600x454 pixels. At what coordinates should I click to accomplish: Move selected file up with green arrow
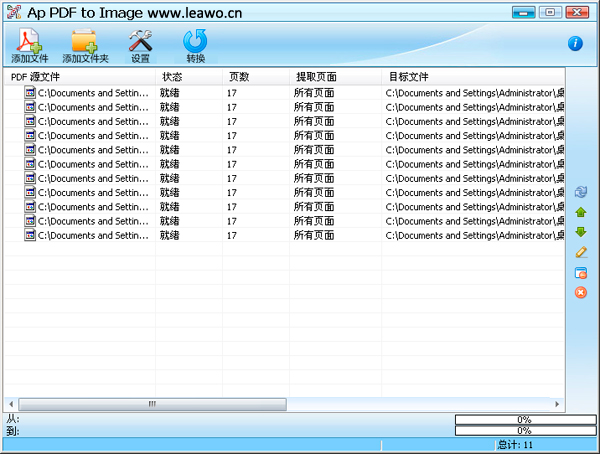coord(581,212)
